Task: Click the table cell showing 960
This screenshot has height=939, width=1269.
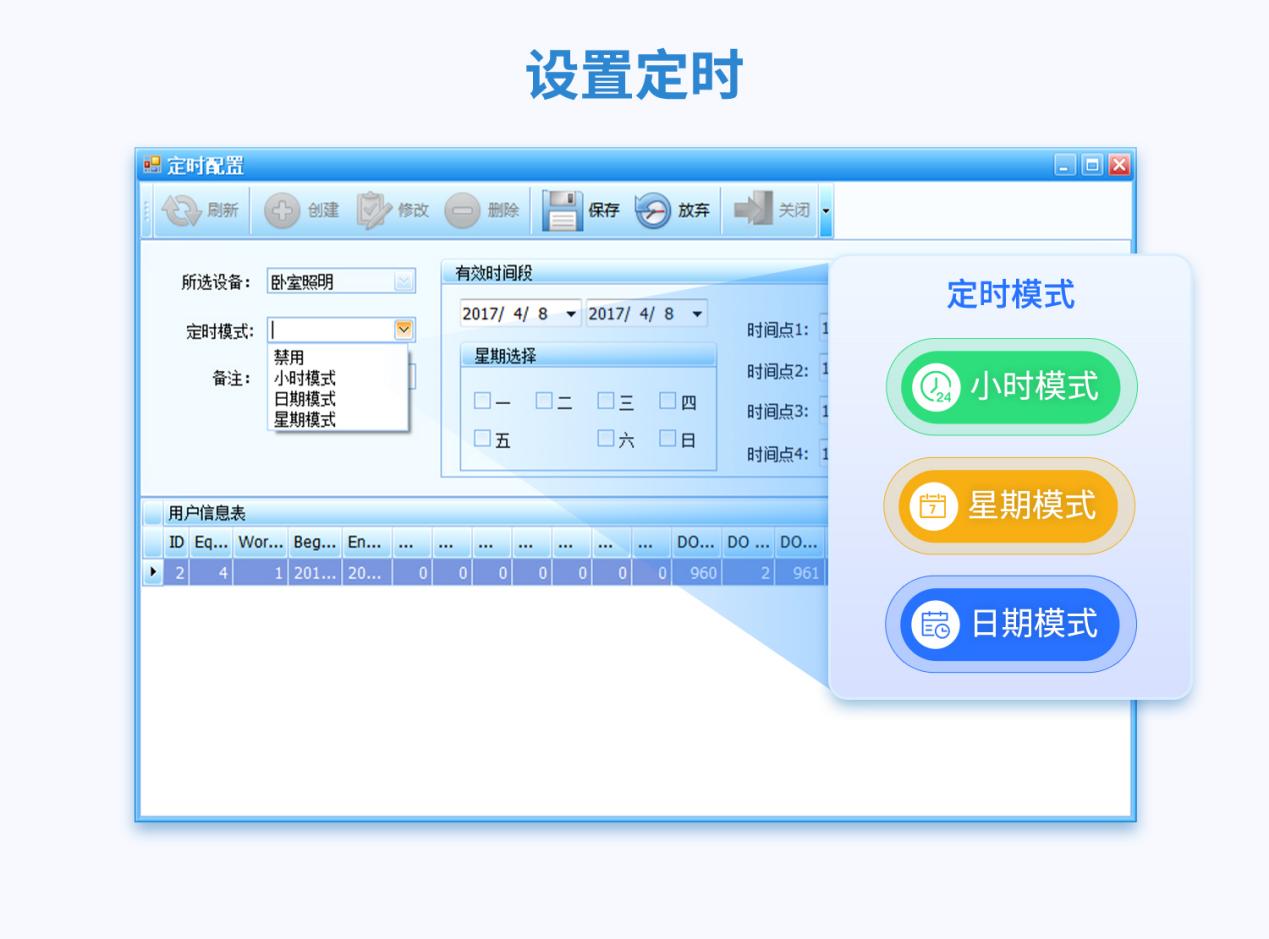Action: click(697, 573)
